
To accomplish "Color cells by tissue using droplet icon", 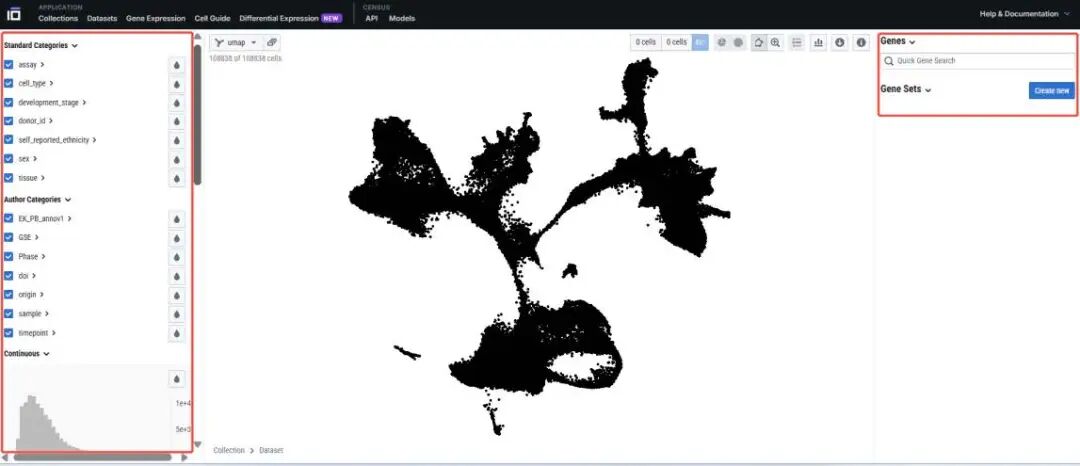I will [176, 178].
